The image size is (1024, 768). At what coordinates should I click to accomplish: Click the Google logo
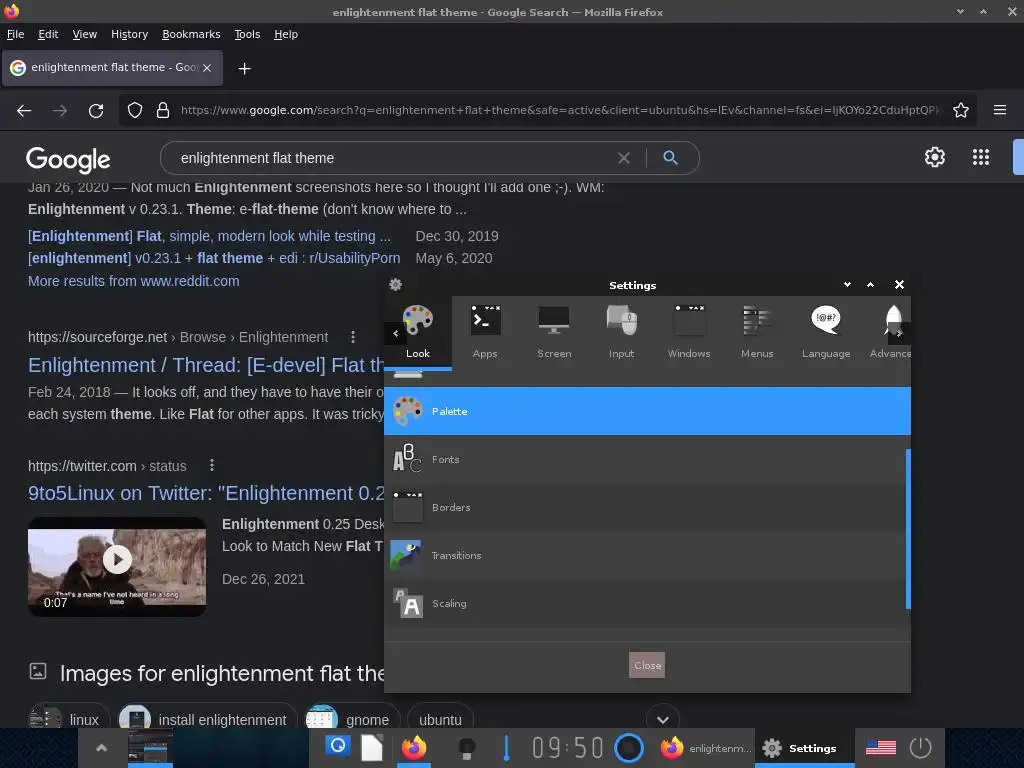coord(68,159)
